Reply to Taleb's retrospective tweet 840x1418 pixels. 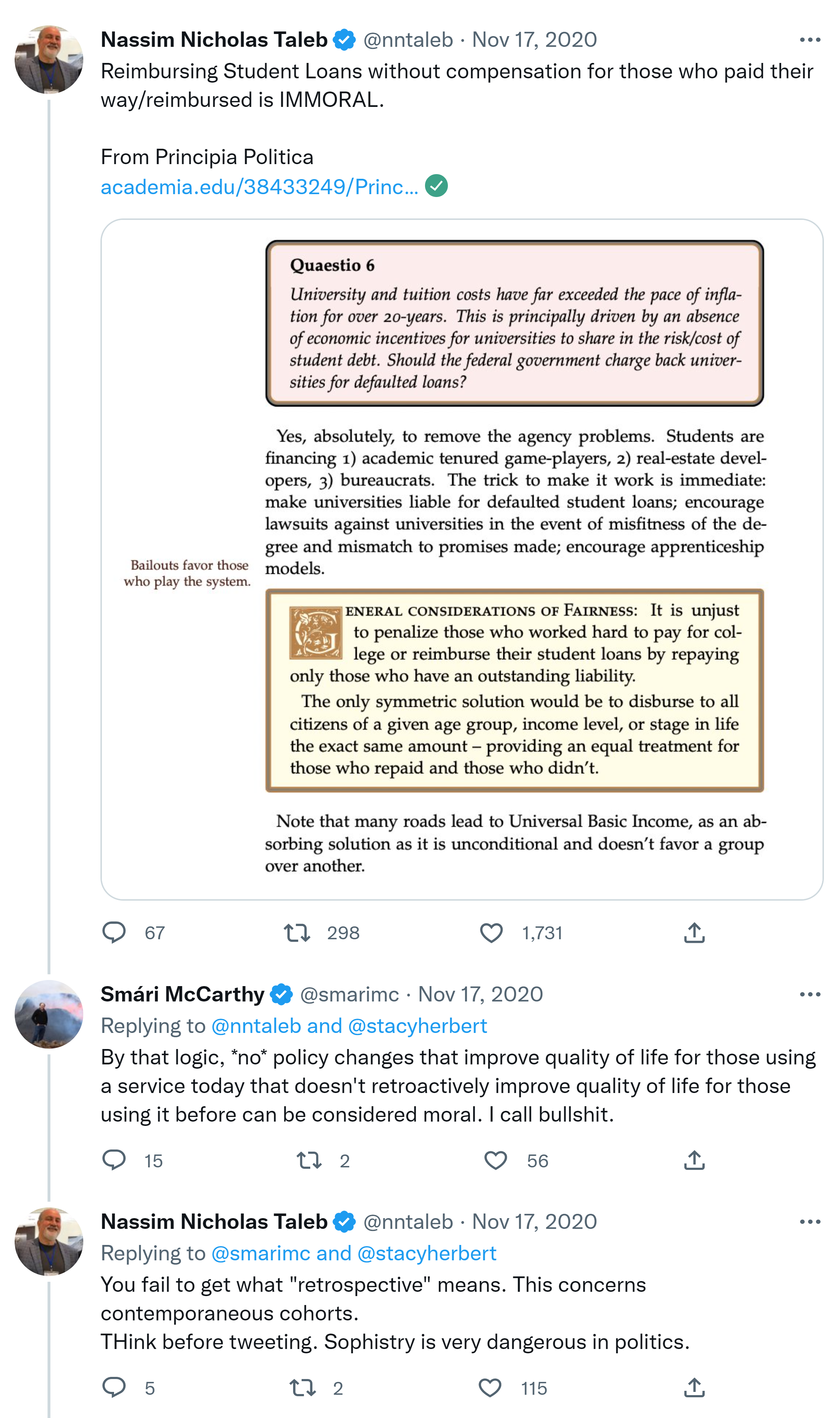pyautogui.click(x=114, y=1388)
